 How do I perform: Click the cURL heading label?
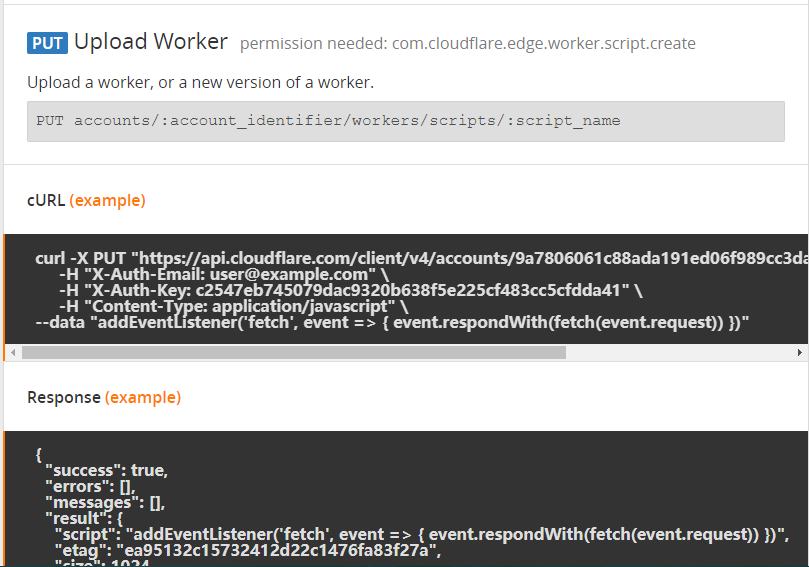(46, 200)
